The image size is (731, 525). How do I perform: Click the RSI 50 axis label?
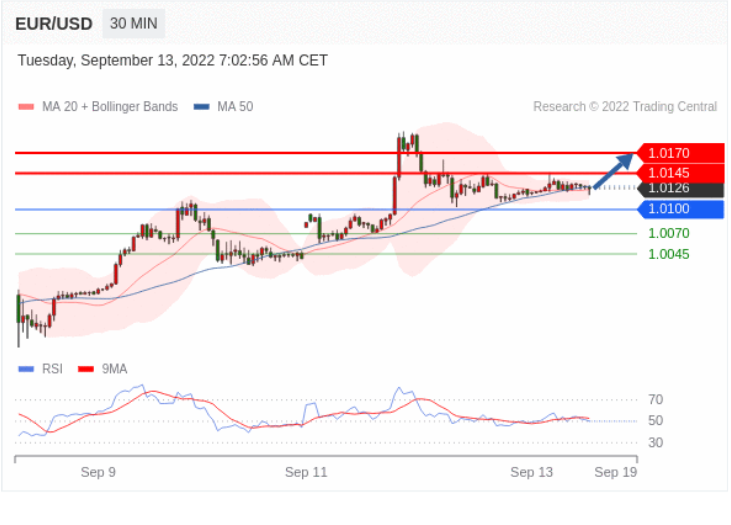[655, 421]
